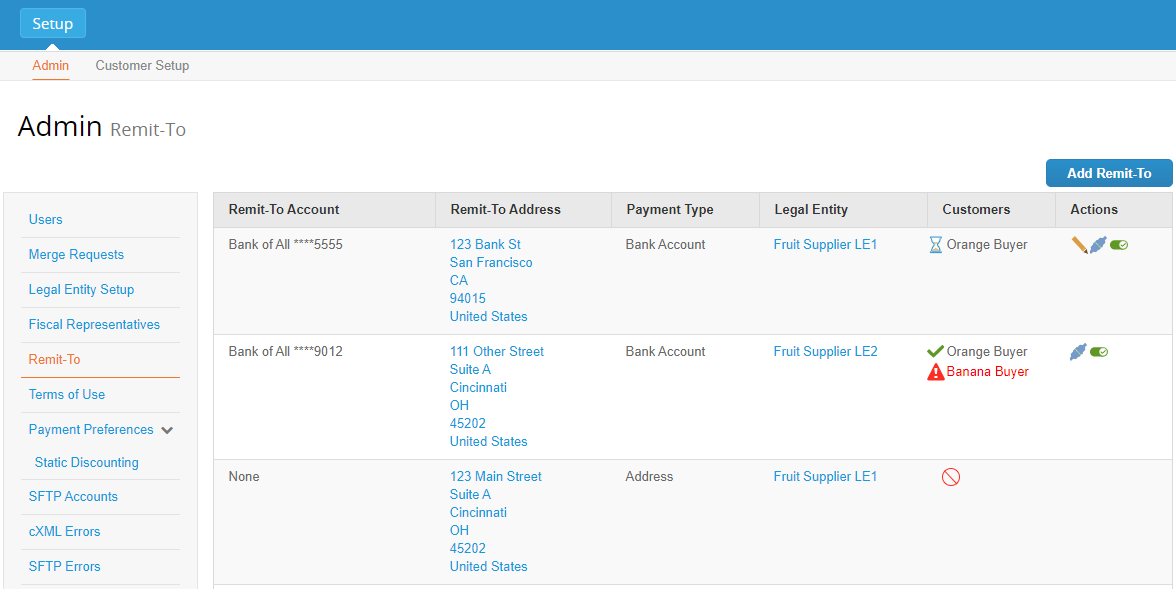Go to the cXML Errors sidebar page
The width and height of the screenshot is (1176, 589).
pyautogui.click(x=64, y=532)
